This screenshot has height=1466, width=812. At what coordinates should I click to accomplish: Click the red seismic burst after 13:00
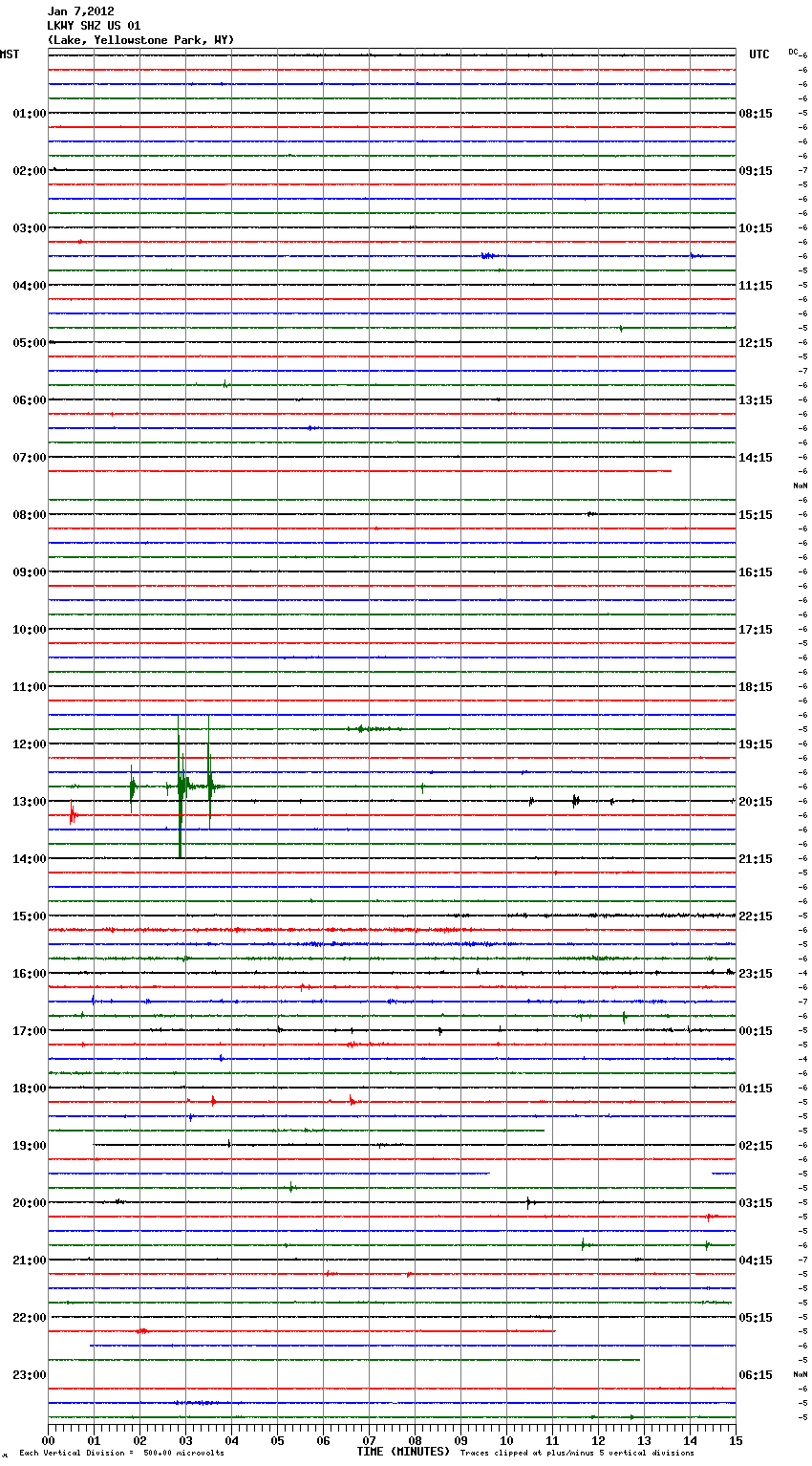pyautogui.click(x=72, y=815)
